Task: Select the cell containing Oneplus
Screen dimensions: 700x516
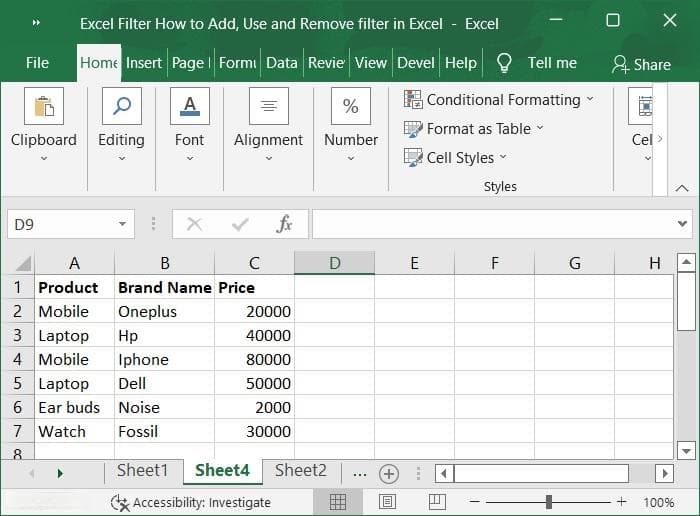Action: click(x=164, y=312)
